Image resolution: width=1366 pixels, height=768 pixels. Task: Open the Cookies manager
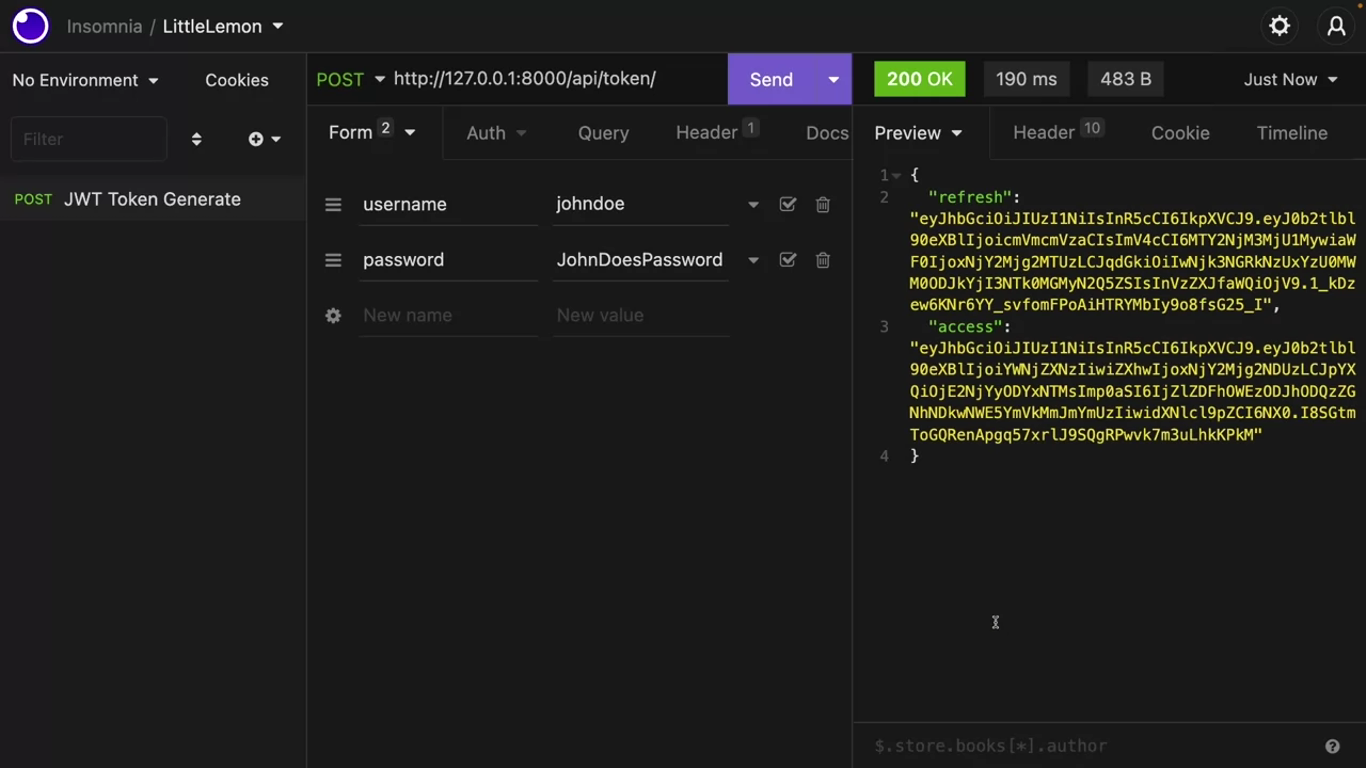(x=236, y=80)
